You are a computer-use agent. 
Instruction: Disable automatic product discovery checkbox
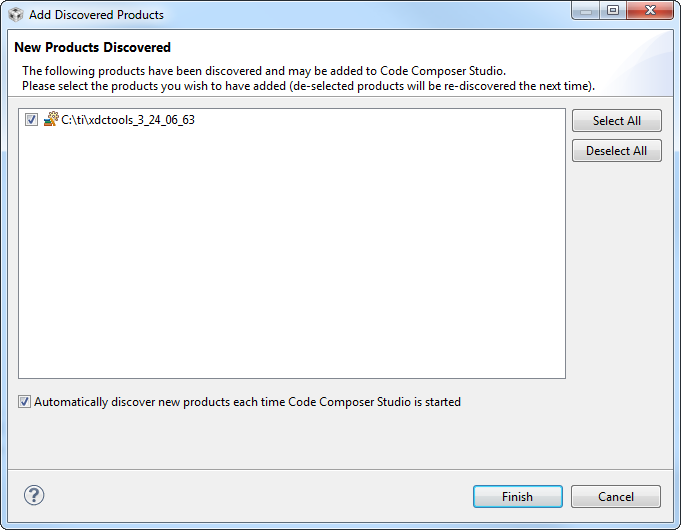pyautogui.click(x=24, y=402)
